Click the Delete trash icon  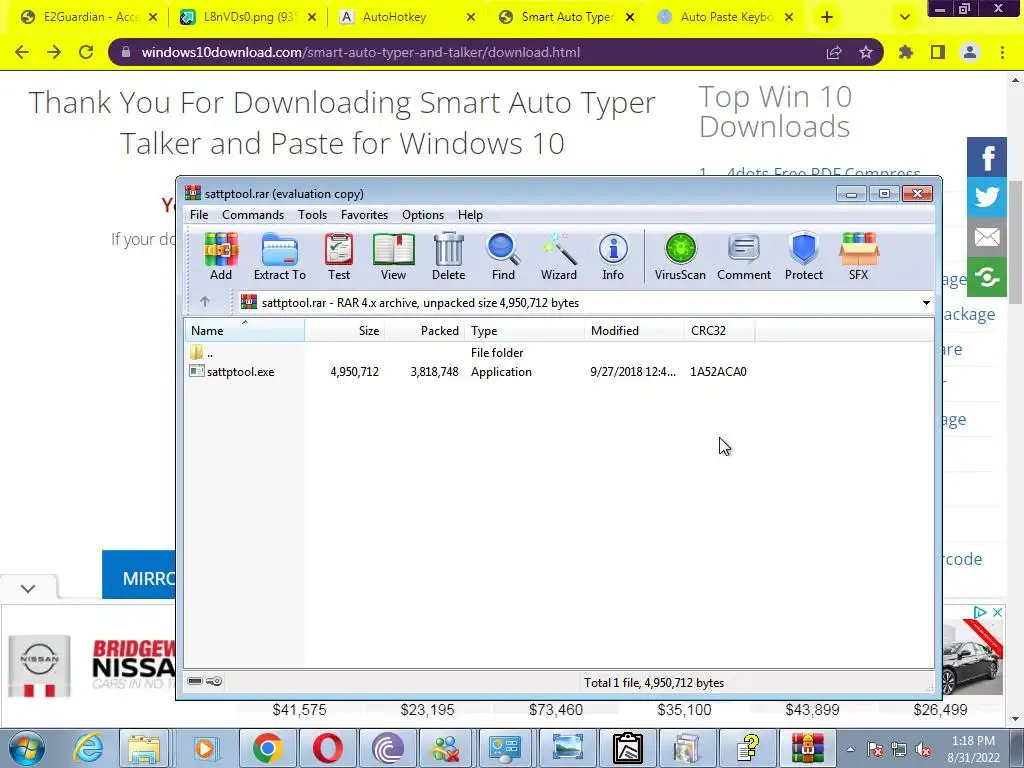point(449,256)
